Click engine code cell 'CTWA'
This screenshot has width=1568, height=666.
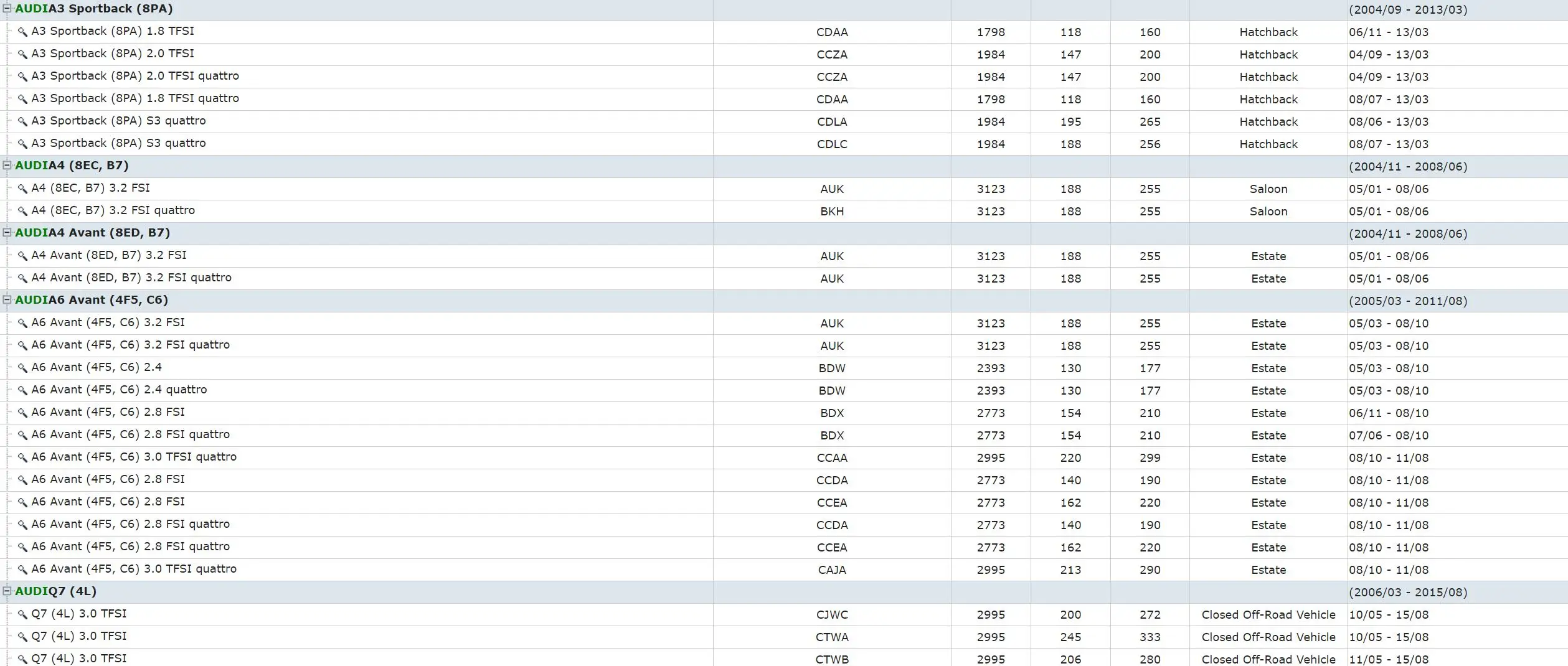point(832,637)
